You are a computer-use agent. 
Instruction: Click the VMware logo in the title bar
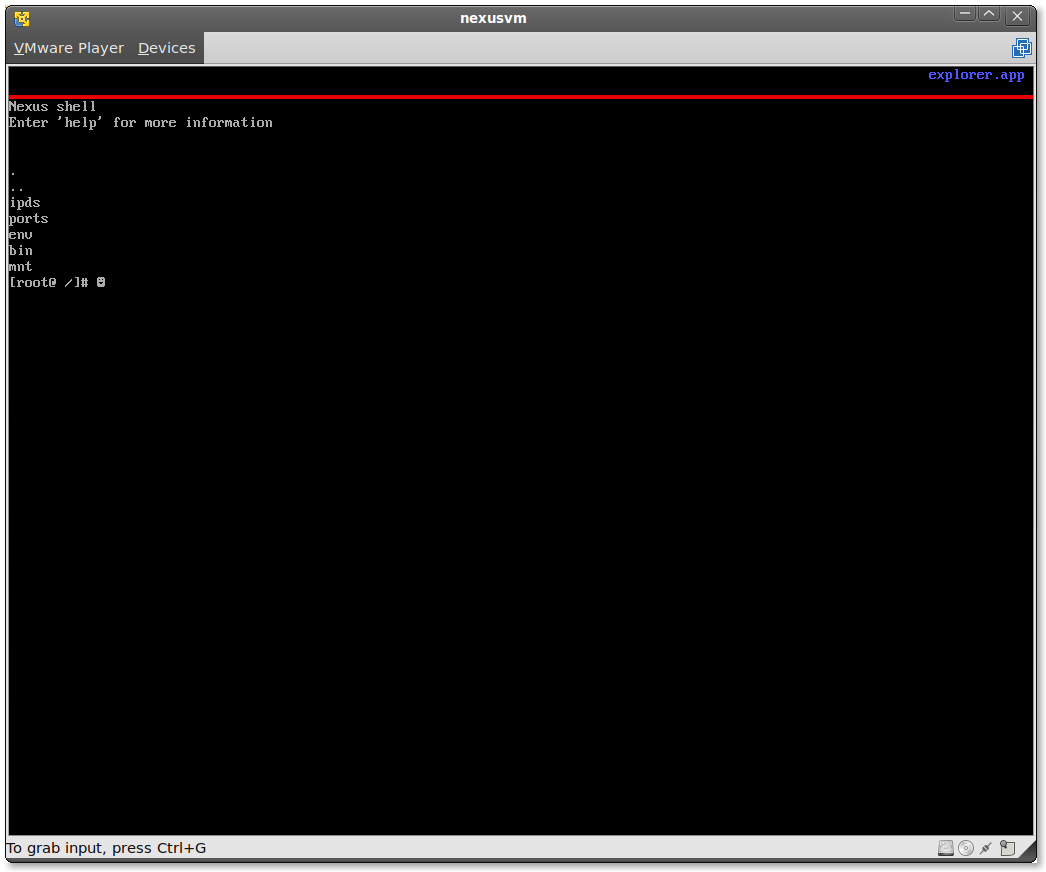[x=22, y=18]
